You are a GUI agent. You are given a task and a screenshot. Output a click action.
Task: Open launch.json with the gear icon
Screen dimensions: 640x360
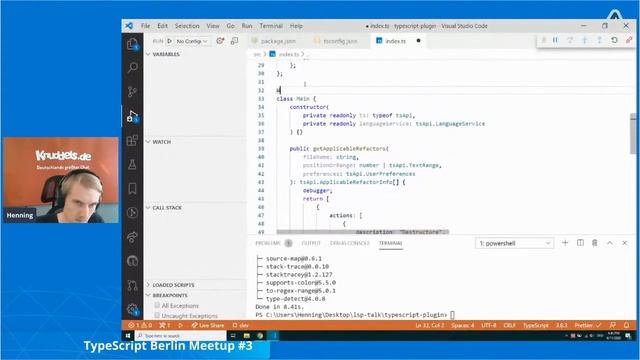point(220,41)
